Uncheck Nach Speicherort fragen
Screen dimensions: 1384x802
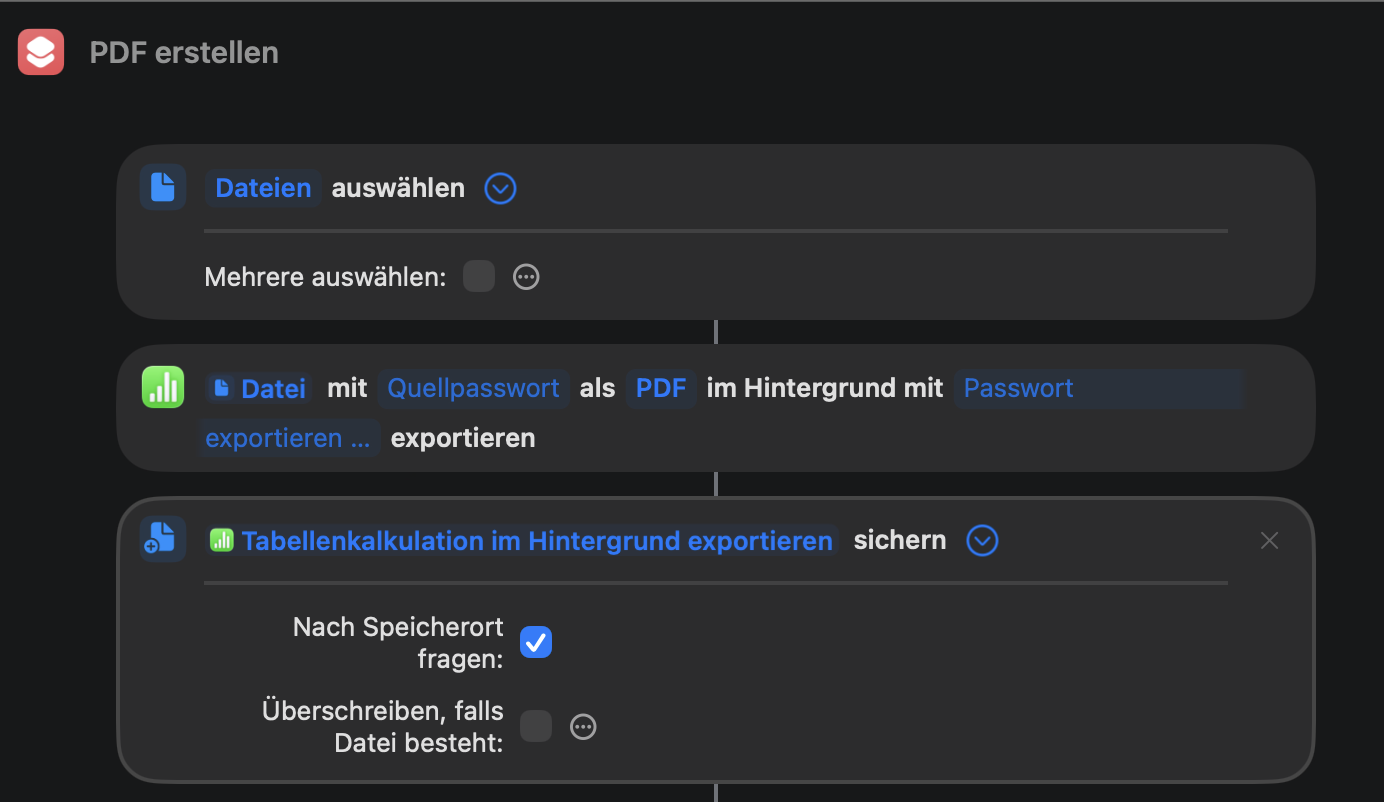pyautogui.click(x=536, y=642)
